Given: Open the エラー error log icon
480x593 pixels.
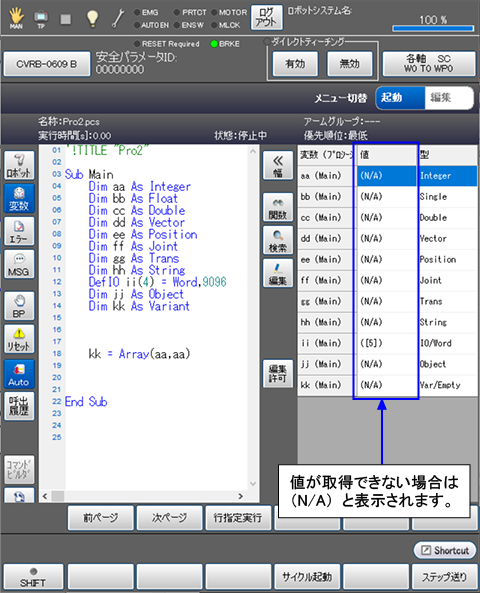Looking at the screenshot, I should (19, 231).
